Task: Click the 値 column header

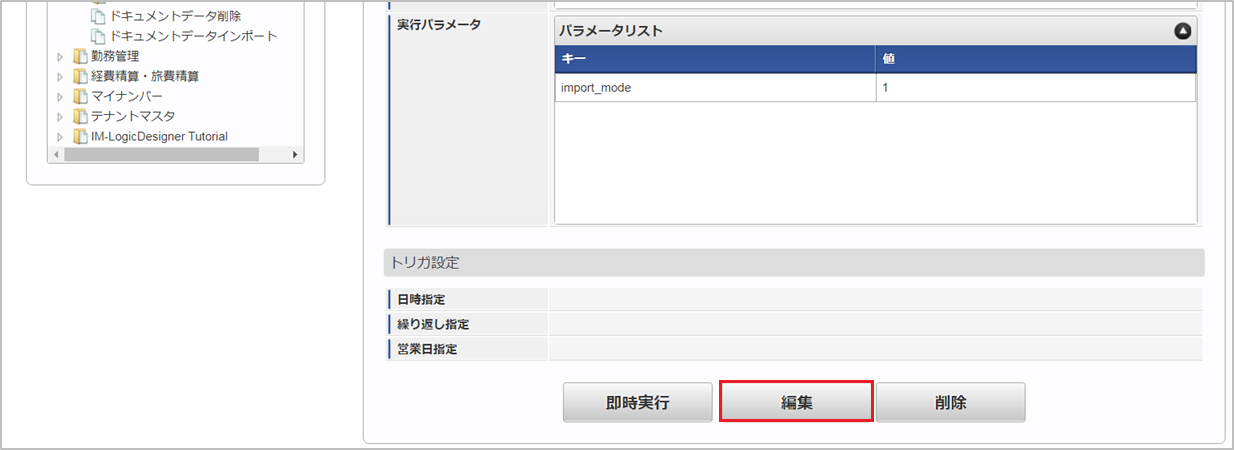Action: (x=1036, y=59)
